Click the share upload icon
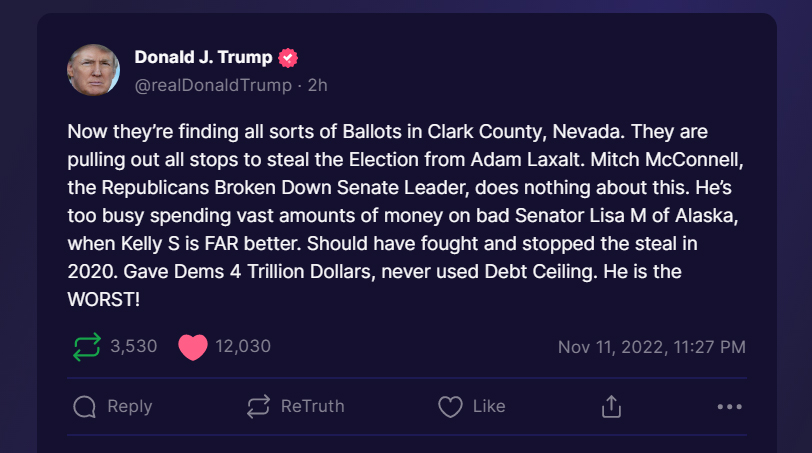The width and height of the screenshot is (812, 453). 611,406
